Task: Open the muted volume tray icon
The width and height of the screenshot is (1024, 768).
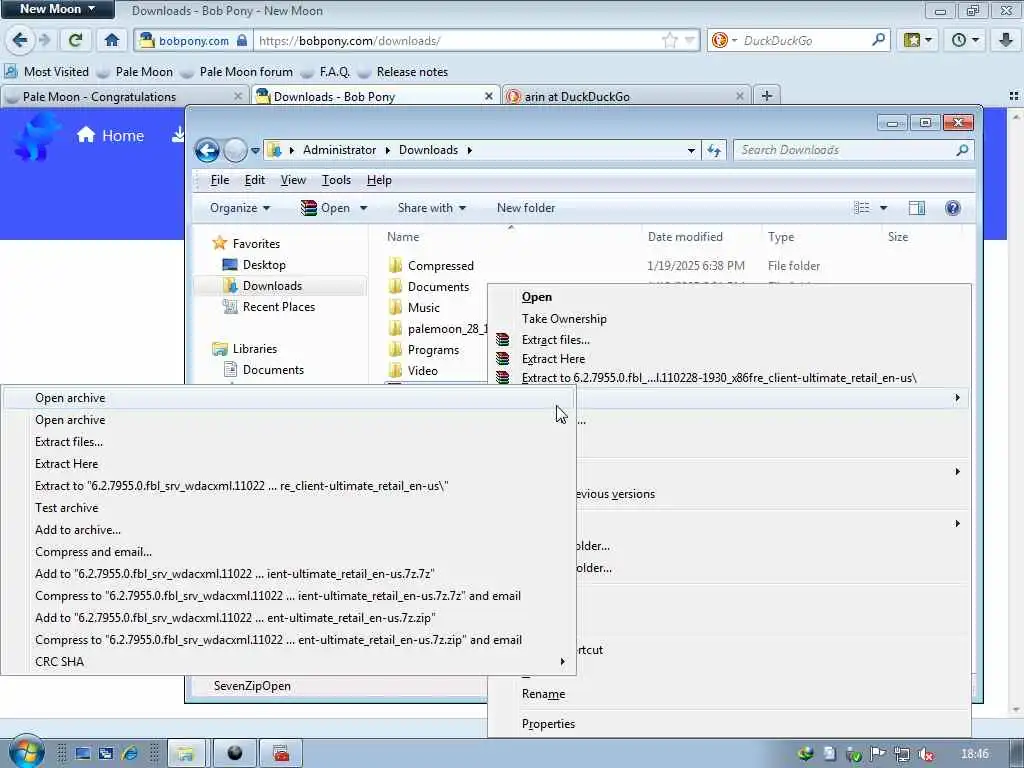Action: pyautogui.click(x=925, y=754)
